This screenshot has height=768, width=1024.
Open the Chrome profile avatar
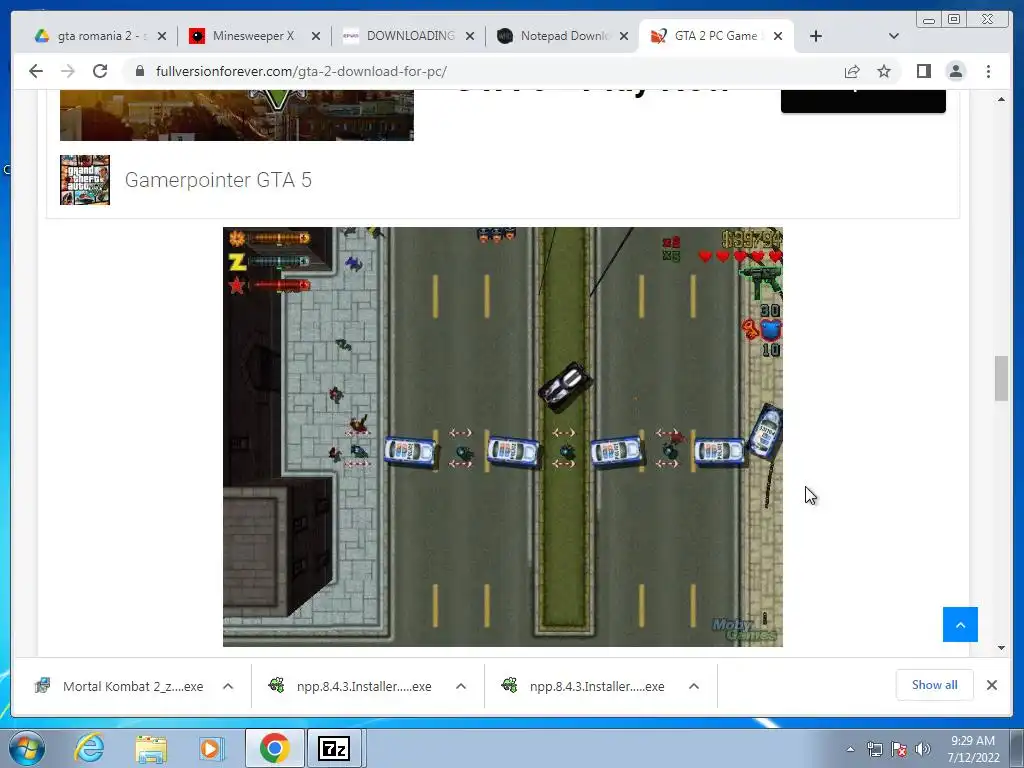955,71
